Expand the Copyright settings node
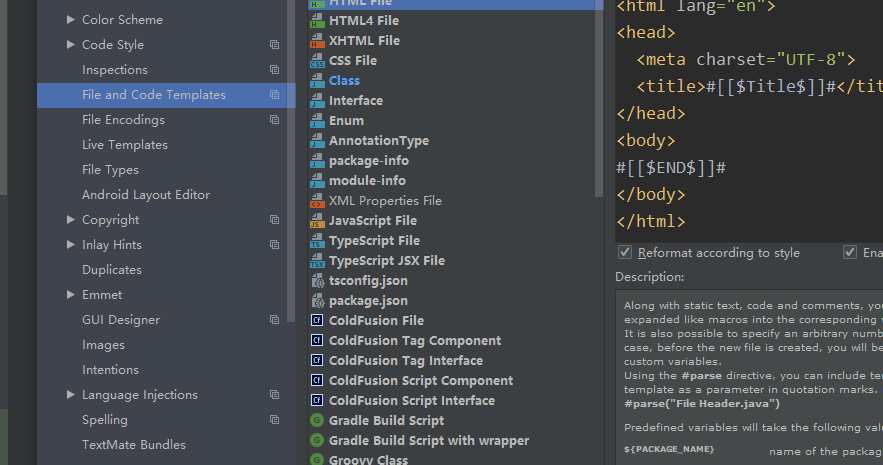The height and width of the screenshot is (465, 883). pyautogui.click(x=70, y=220)
